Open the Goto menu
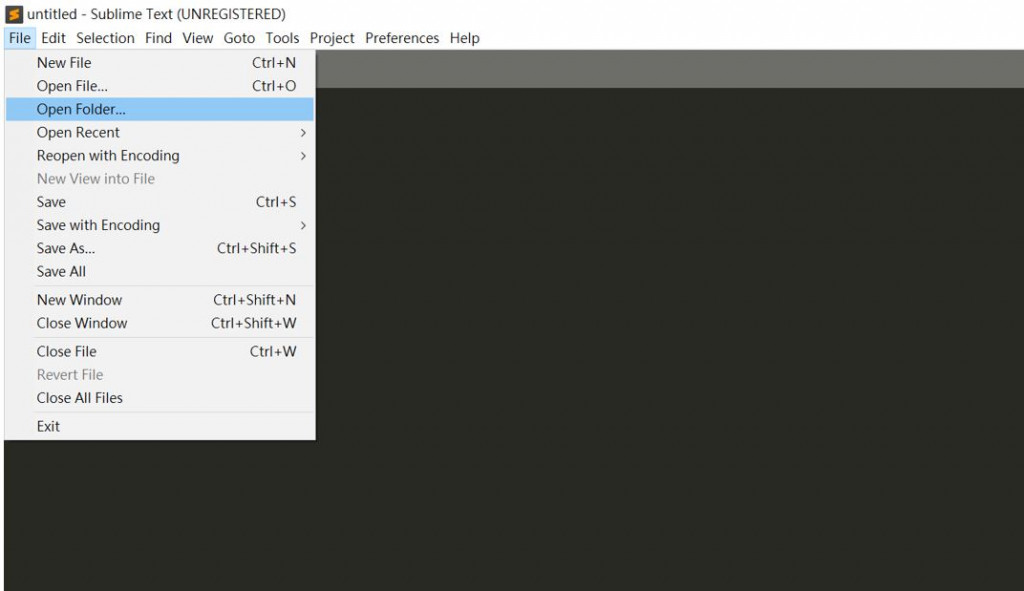The image size is (1024, 591). pyautogui.click(x=239, y=38)
